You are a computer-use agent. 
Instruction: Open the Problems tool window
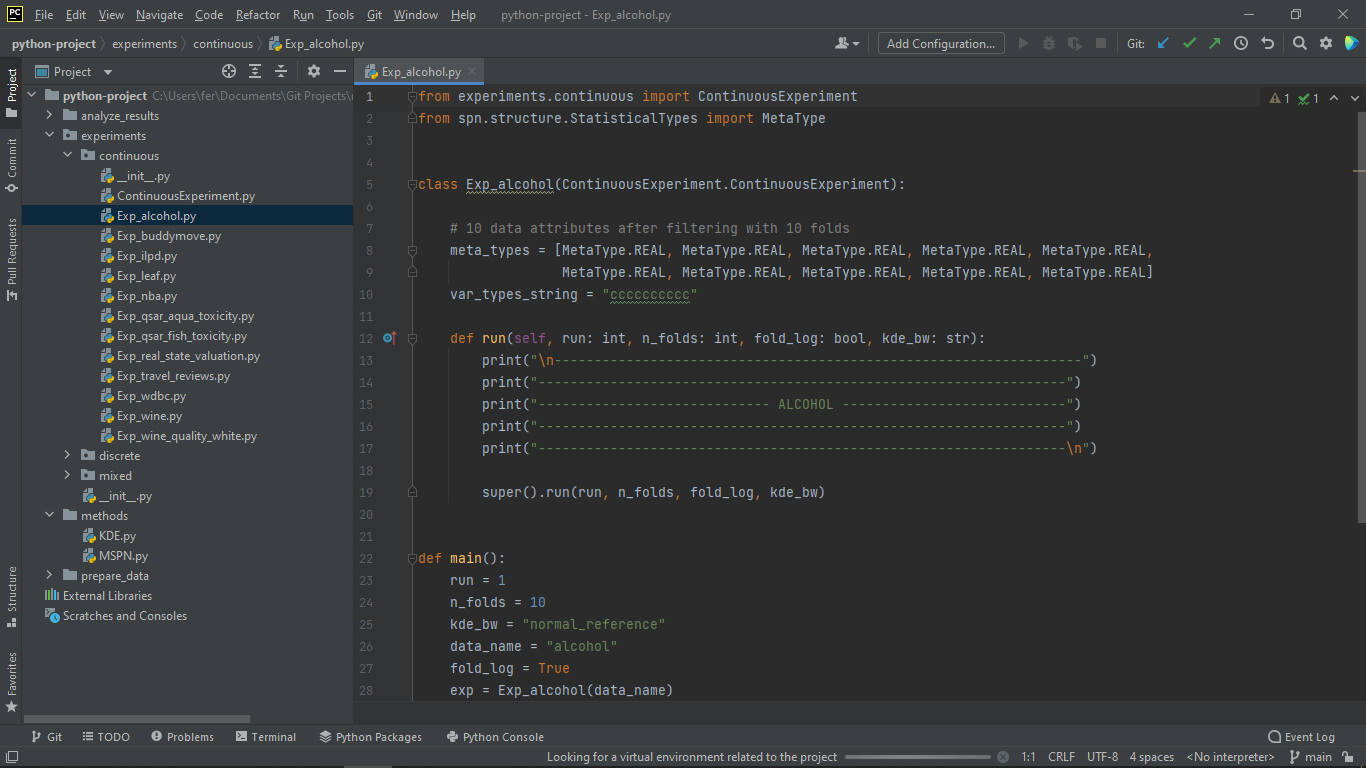(182, 737)
